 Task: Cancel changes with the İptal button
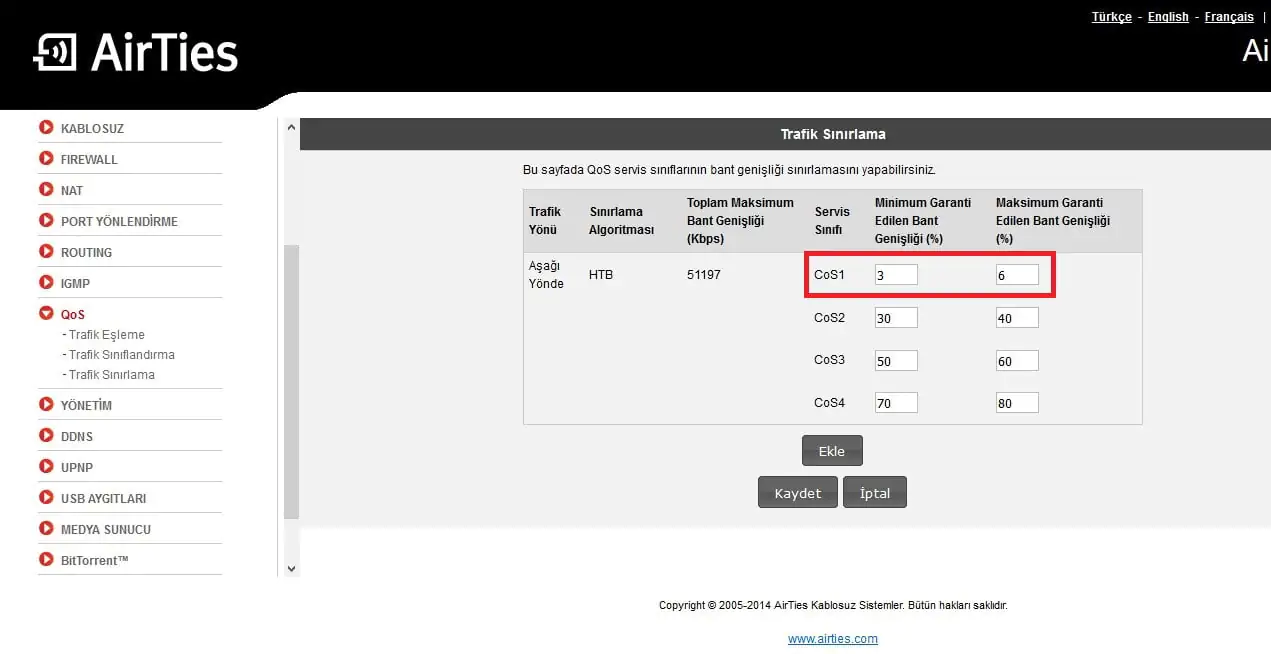(x=874, y=493)
